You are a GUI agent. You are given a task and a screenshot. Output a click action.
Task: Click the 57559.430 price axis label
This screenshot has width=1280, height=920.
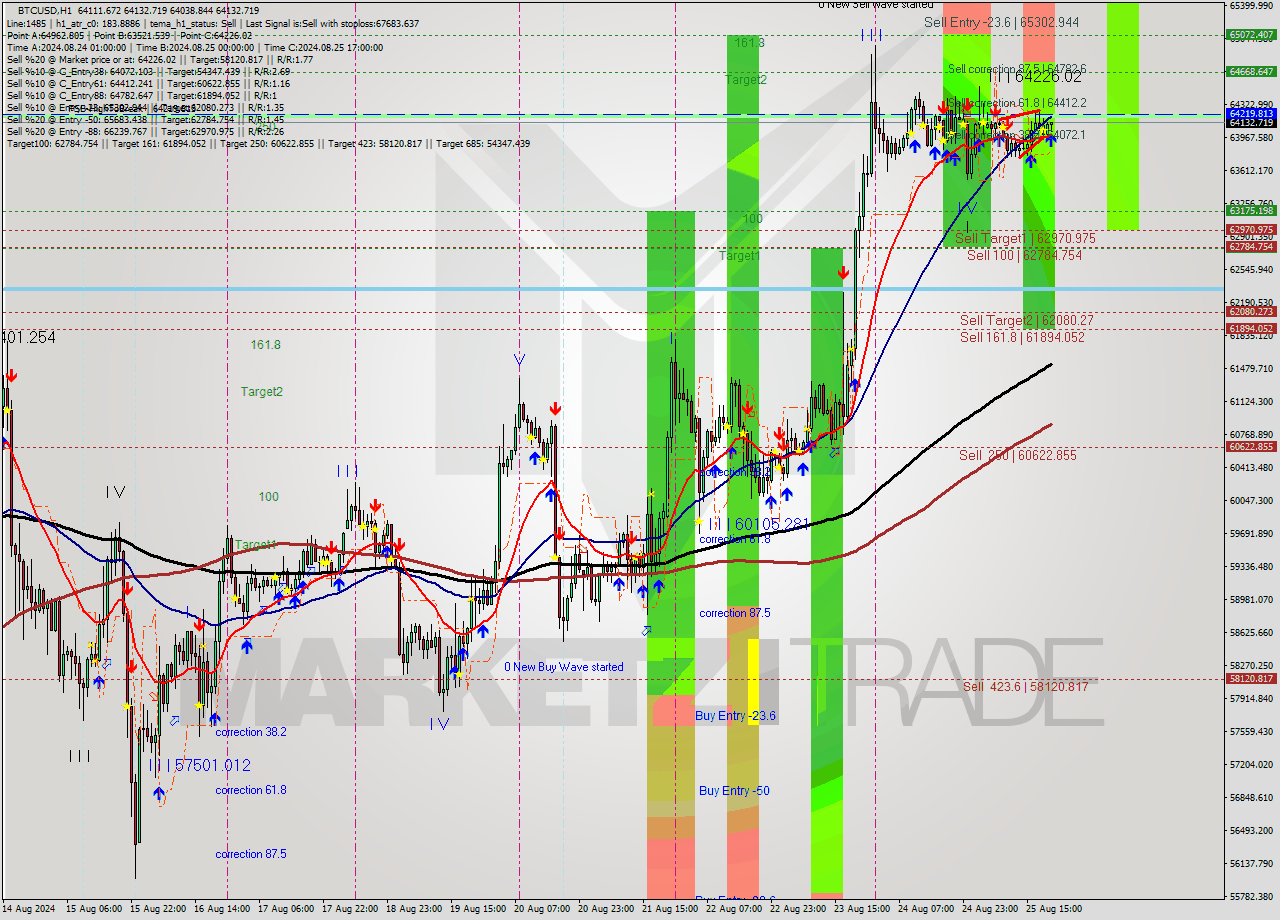1251,731
